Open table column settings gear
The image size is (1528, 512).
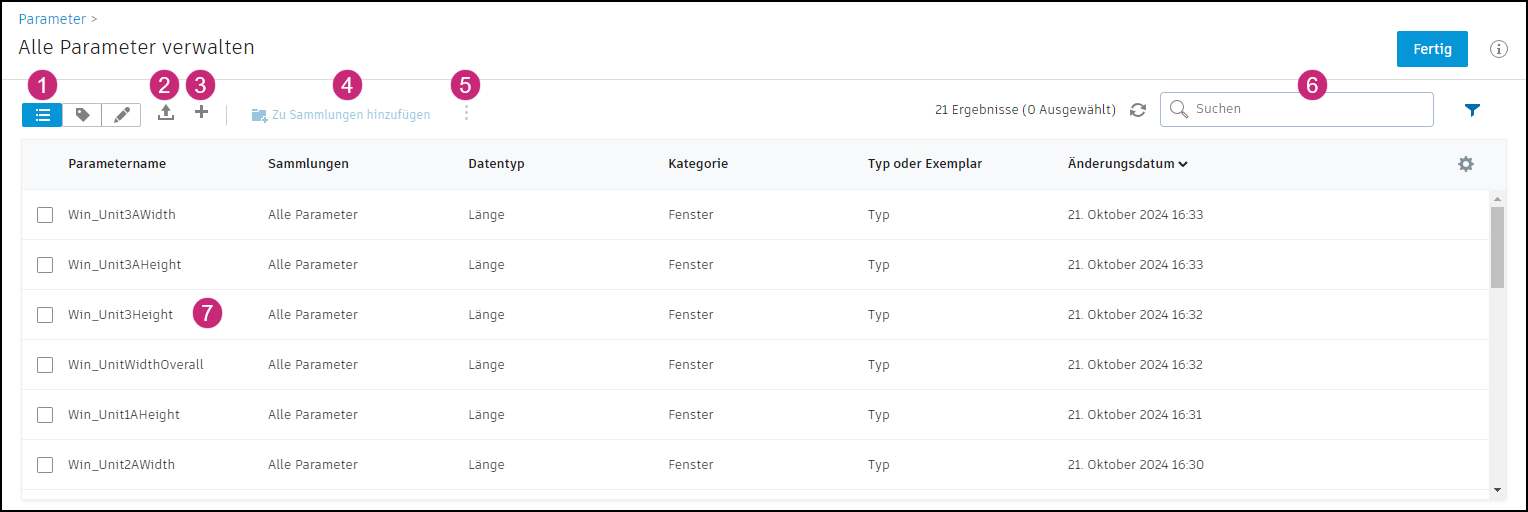click(x=1466, y=164)
